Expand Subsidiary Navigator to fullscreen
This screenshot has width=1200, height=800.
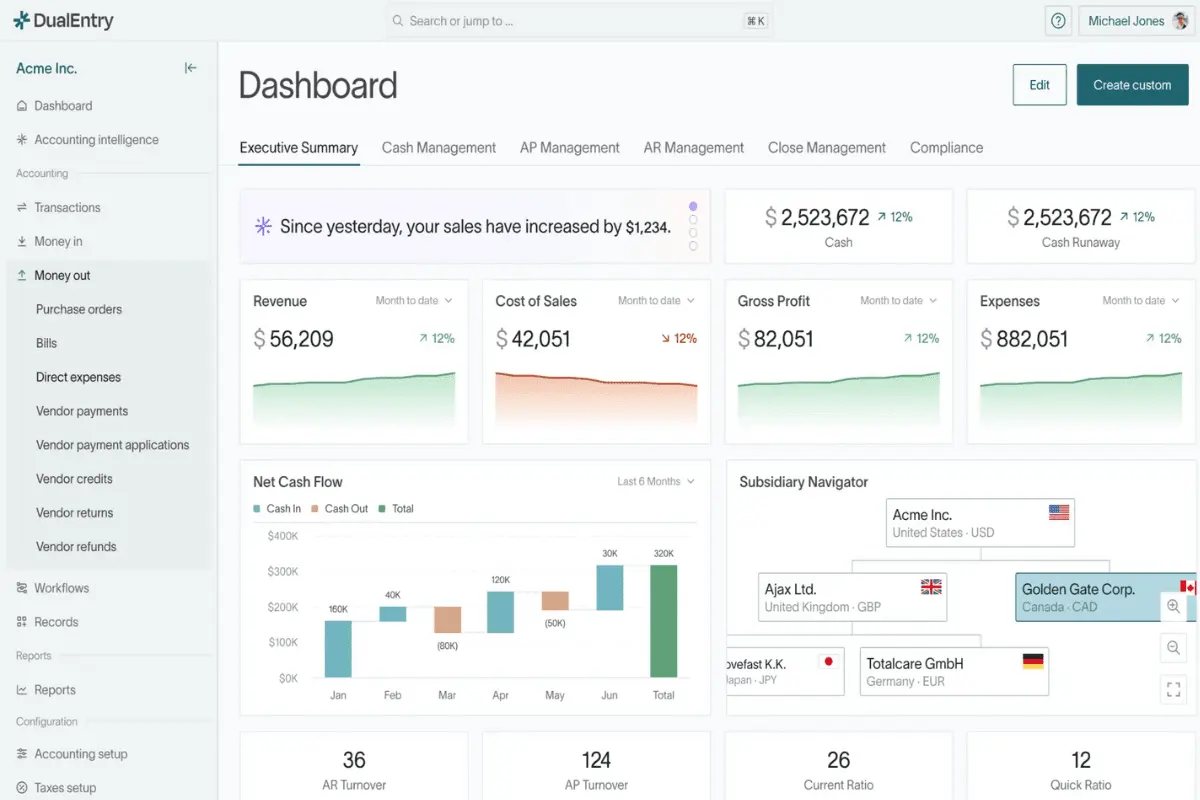click(x=1174, y=689)
